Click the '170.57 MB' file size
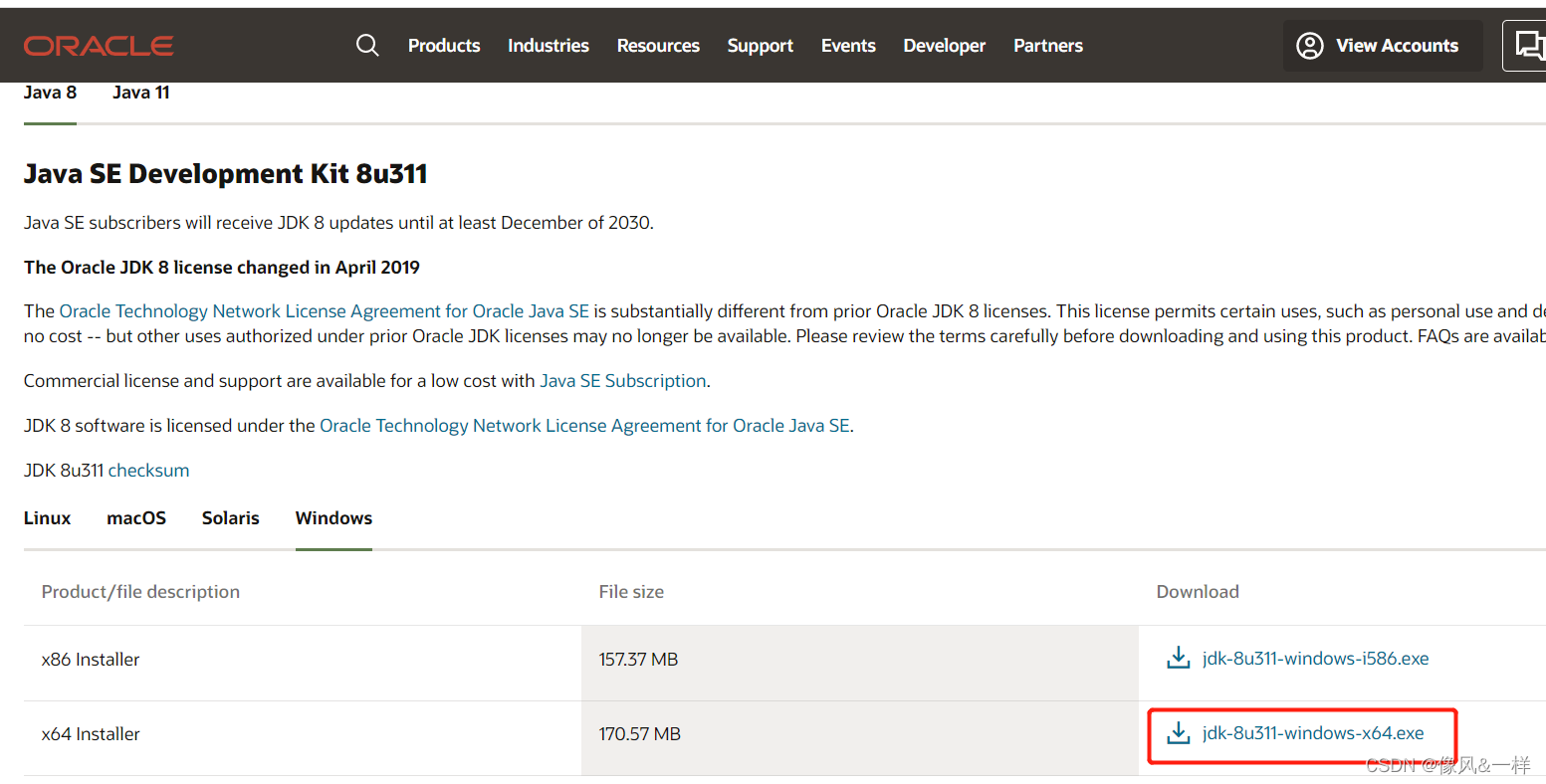This screenshot has height=784, width=1546. pos(640,734)
